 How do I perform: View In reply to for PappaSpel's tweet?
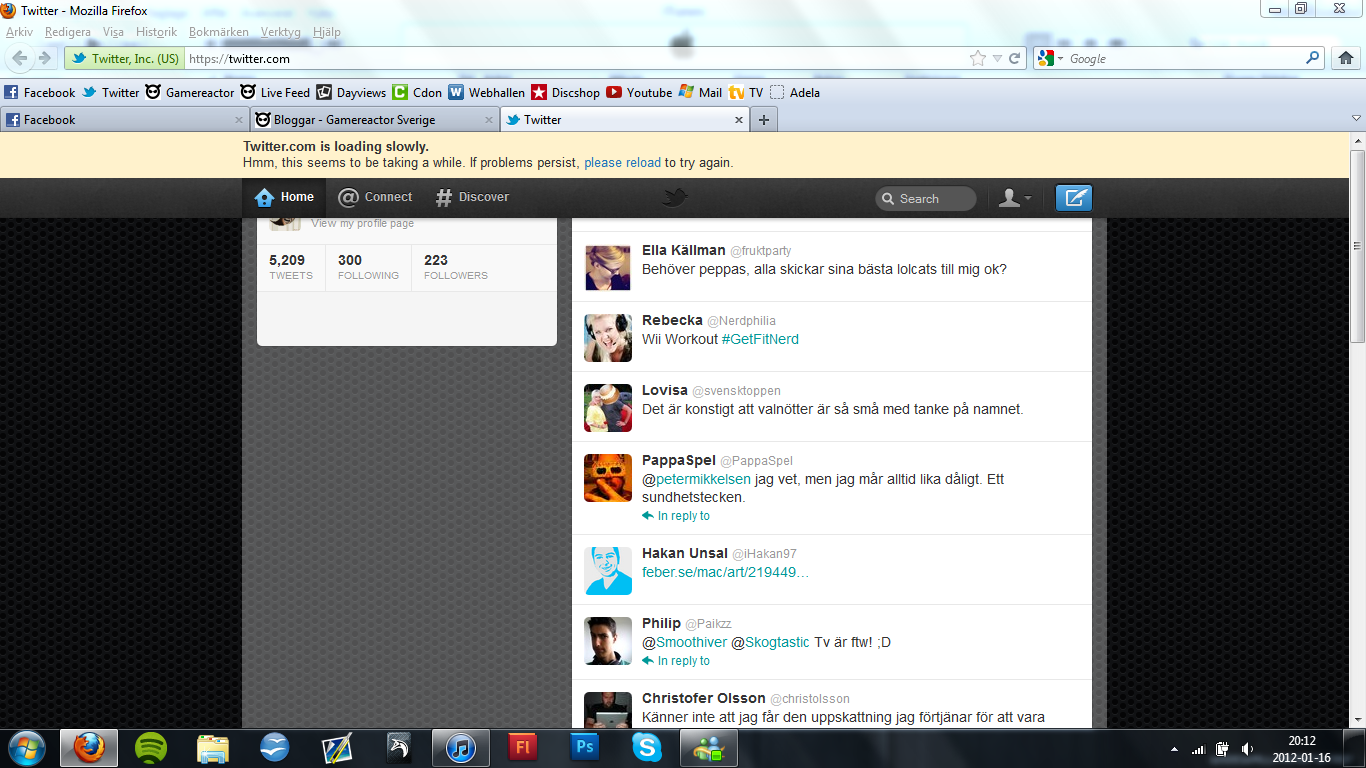[676, 516]
